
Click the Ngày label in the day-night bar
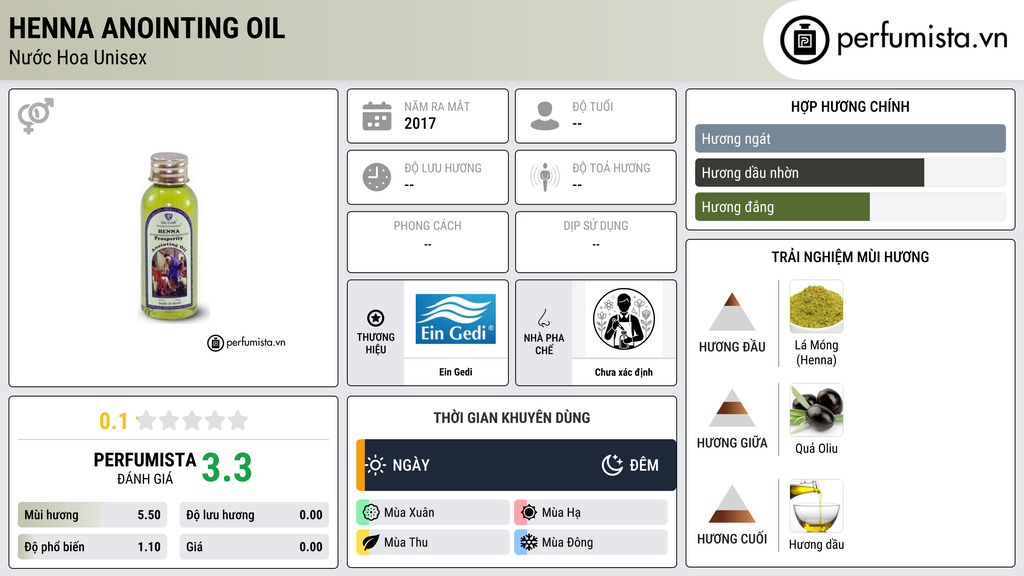(x=411, y=465)
